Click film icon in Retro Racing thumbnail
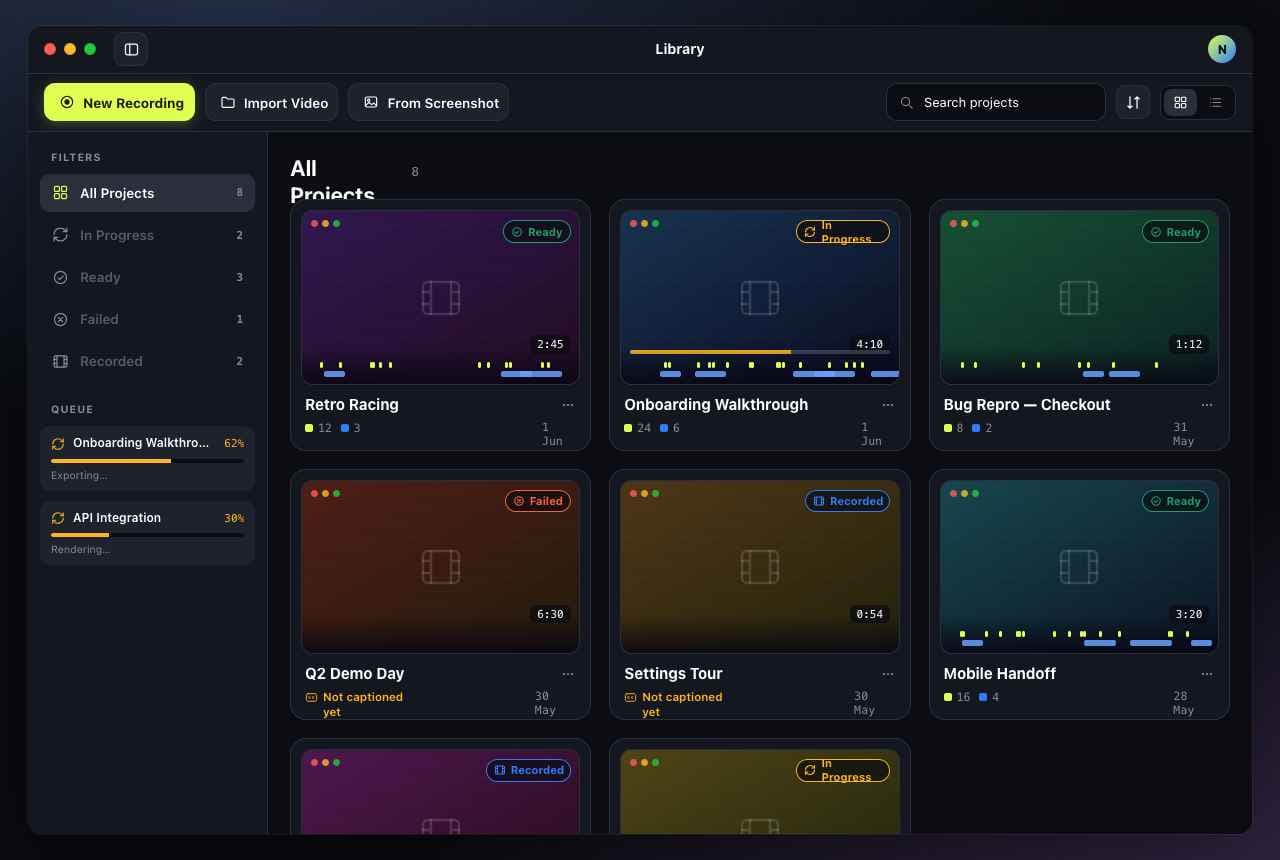This screenshot has width=1280, height=860. [x=440, y=298]
